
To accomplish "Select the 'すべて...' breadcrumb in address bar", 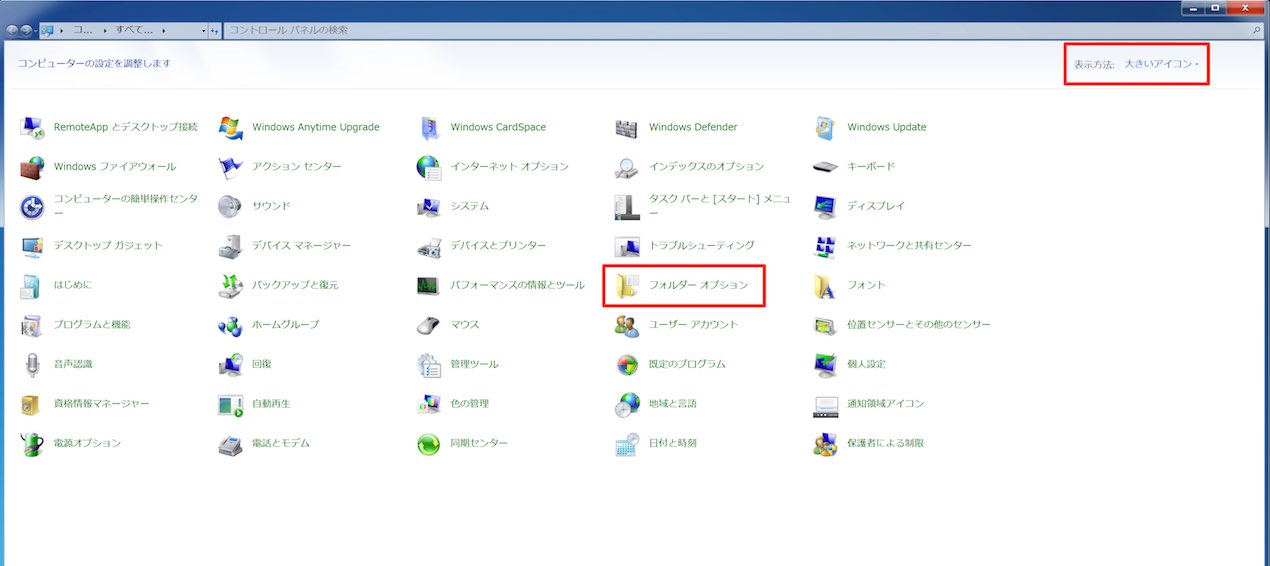I will tap(133, 31).
